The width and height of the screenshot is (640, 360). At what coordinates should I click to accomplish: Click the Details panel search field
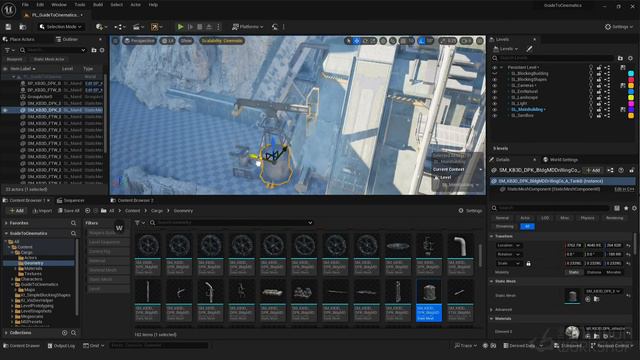click(551, 208)
